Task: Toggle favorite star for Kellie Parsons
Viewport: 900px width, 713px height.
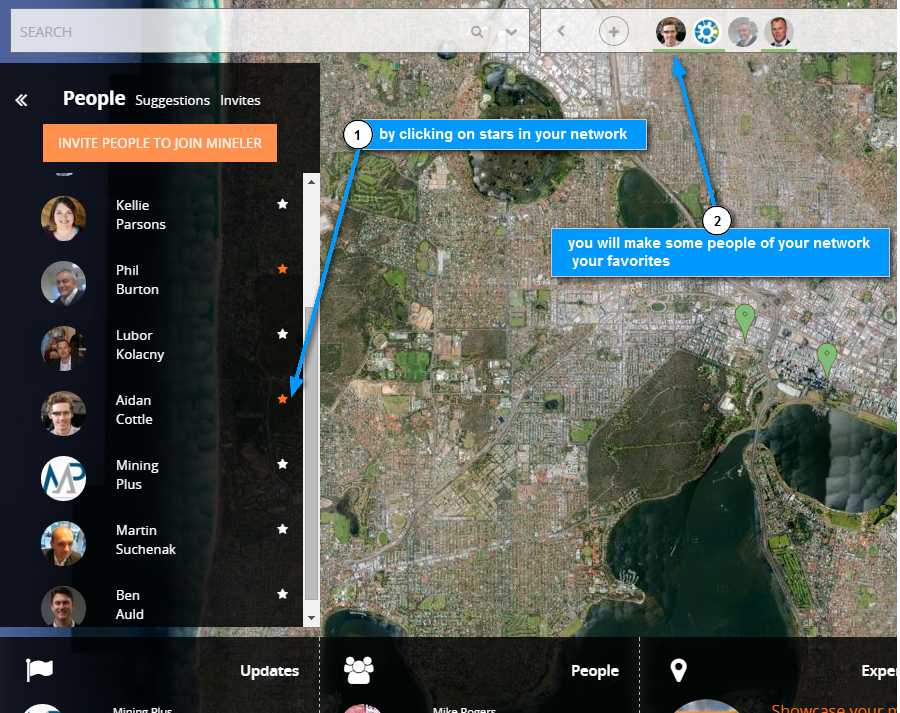Action: (282, 204)
